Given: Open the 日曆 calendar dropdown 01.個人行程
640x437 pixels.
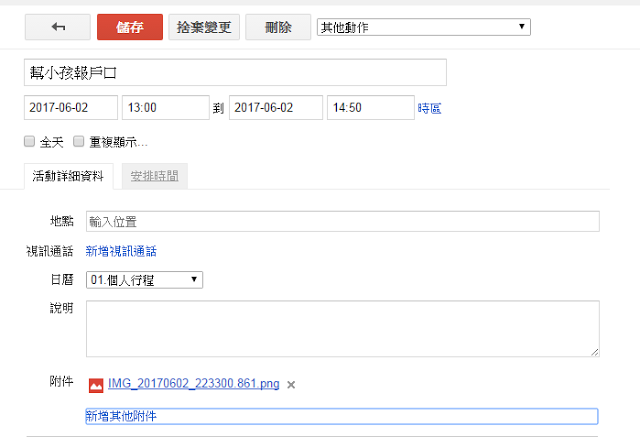Looking at the screenshot, I should pos(144,280).
